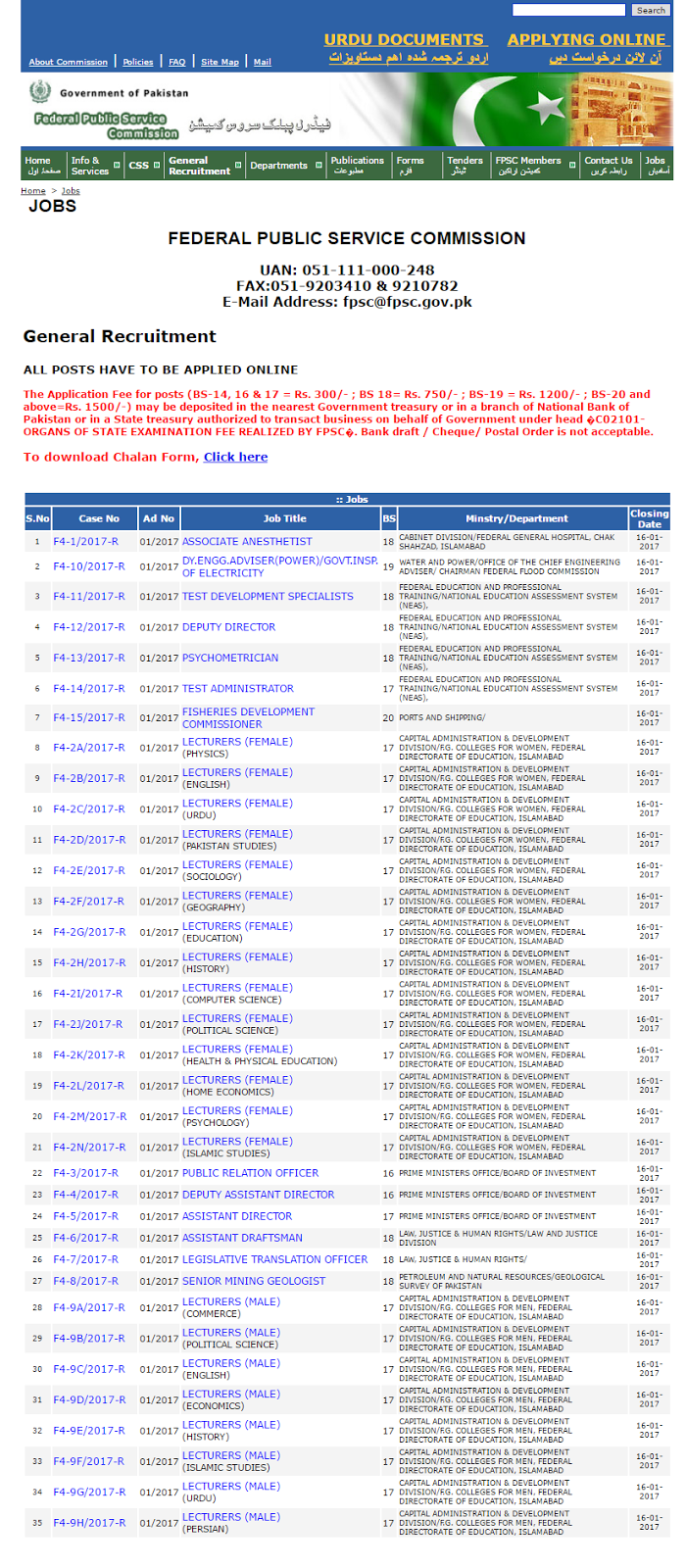The image size is (686, 1568).
Task: Open the Site Map link
Action: 220,62
